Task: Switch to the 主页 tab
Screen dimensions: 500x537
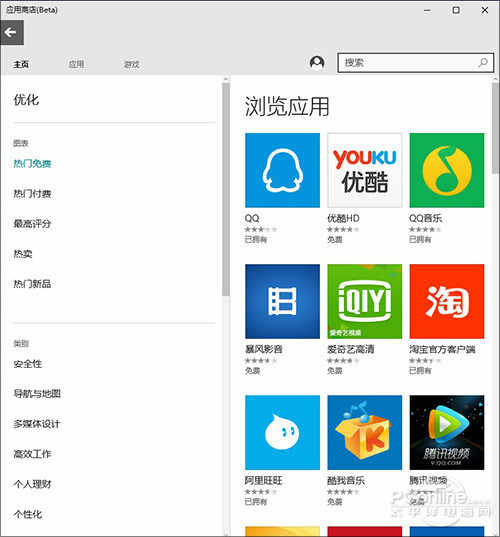Action: [x=21, y=64]
